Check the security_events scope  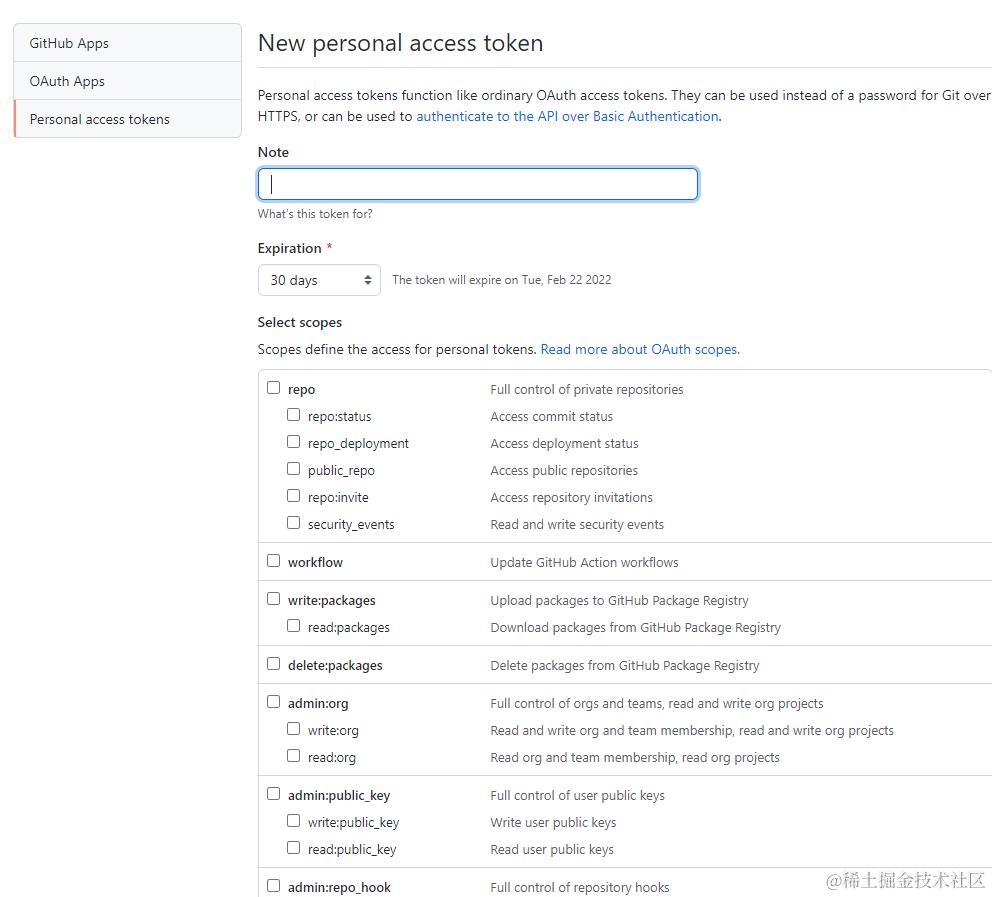(x=294, y=523)
